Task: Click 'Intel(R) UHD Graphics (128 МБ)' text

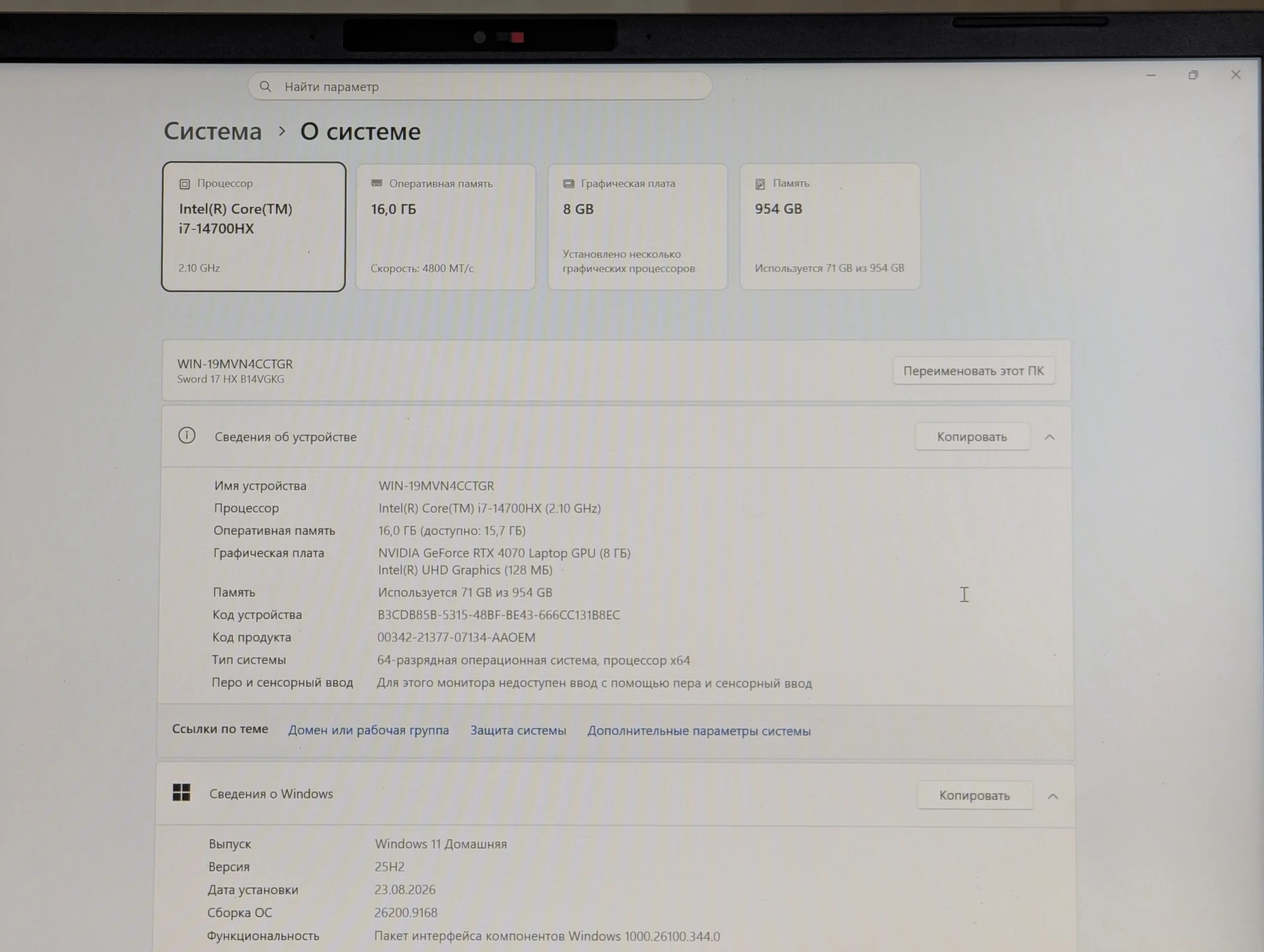Action: [x=465, y=570]
